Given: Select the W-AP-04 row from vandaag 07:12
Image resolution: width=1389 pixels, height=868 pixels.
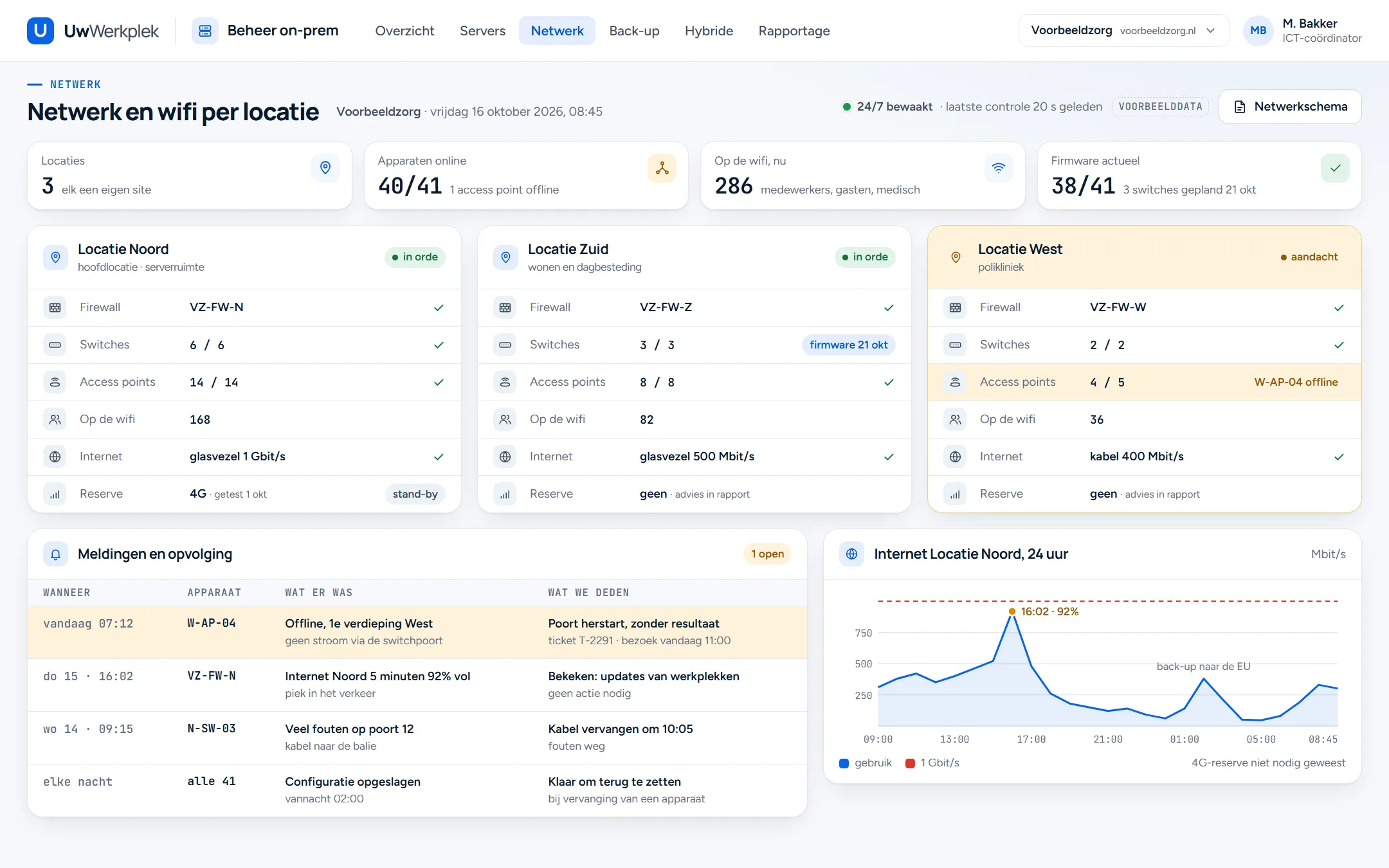Looking at the screenshot, I should (417, 632).
